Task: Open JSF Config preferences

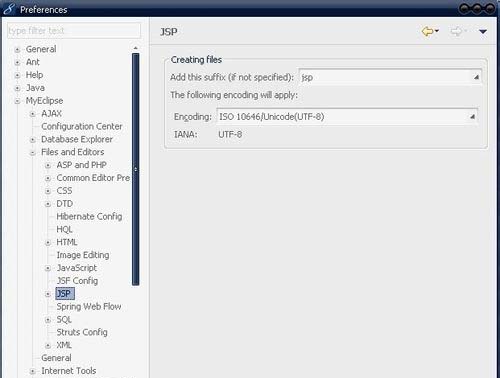Action: (77, 281)
